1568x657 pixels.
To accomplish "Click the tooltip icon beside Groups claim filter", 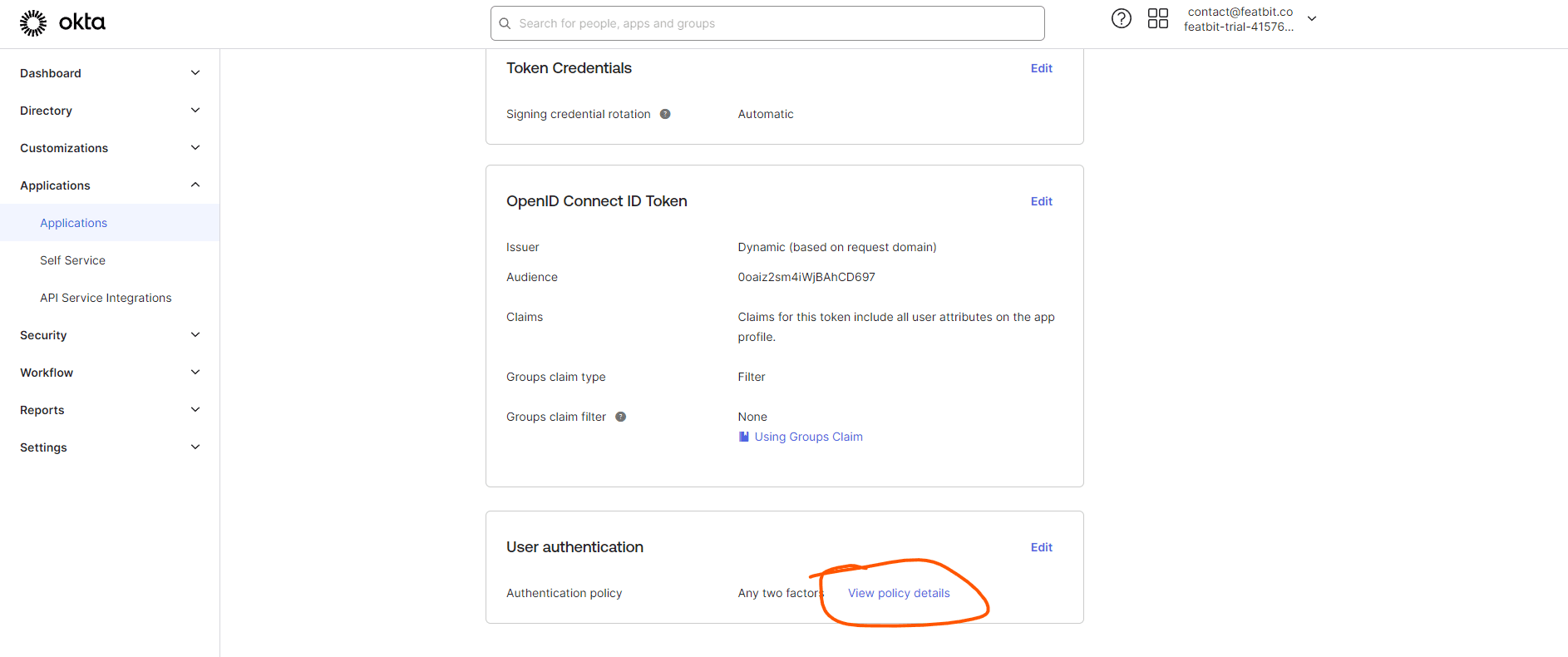I will [x=620, y=416].
